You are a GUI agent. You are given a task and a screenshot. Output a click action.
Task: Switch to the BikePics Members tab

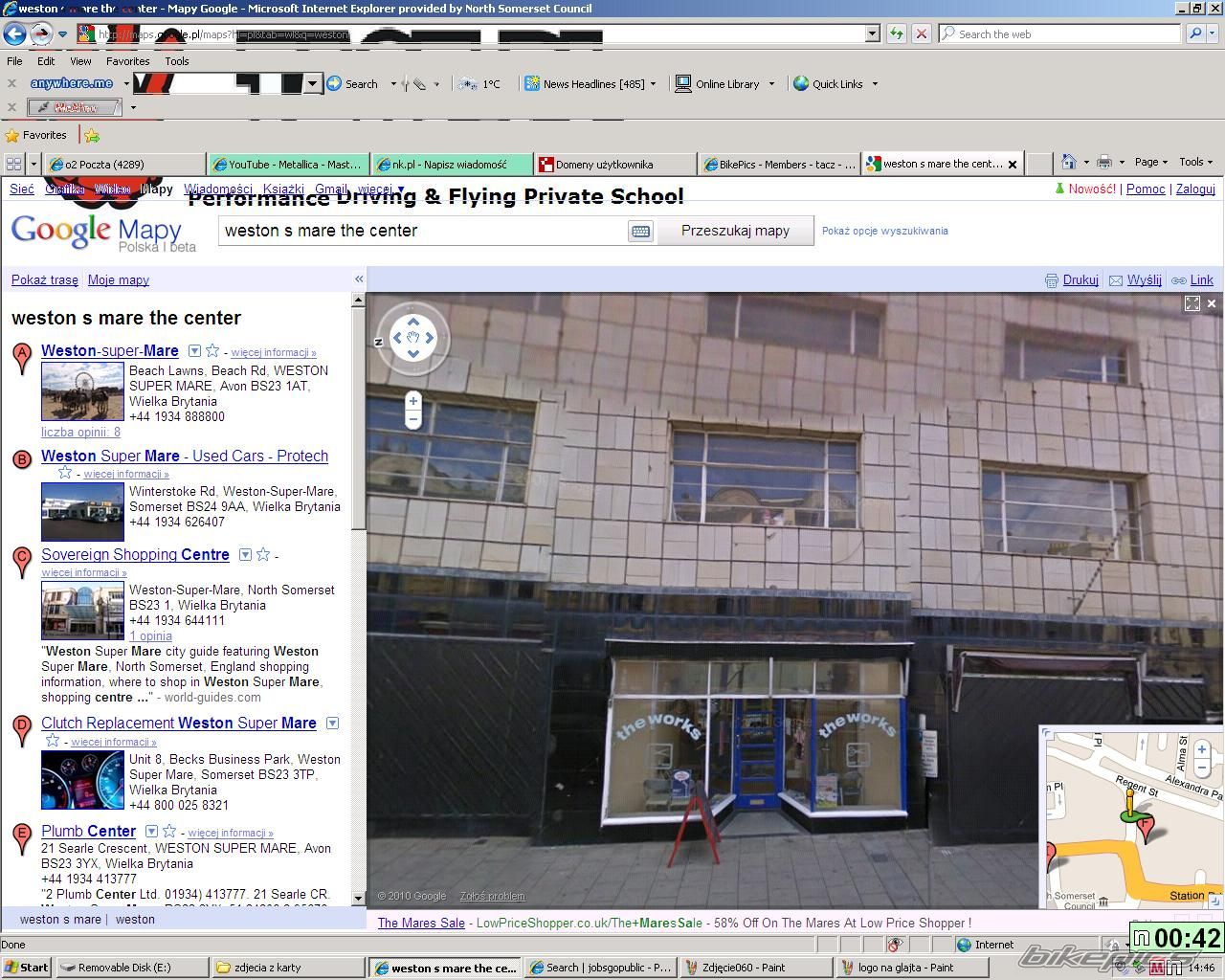pos(778,164)
